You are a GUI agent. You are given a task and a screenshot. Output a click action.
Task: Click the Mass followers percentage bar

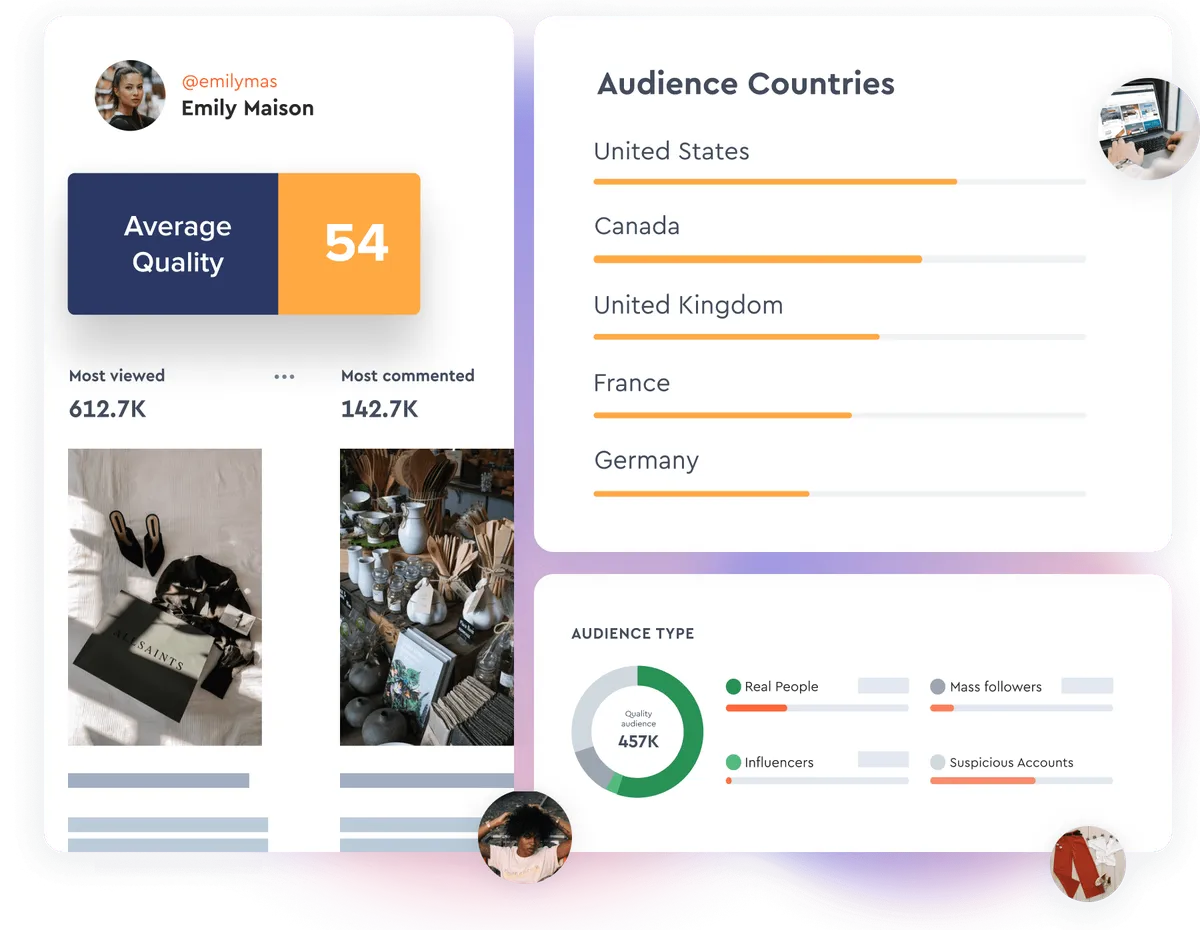click(1021, 708)
